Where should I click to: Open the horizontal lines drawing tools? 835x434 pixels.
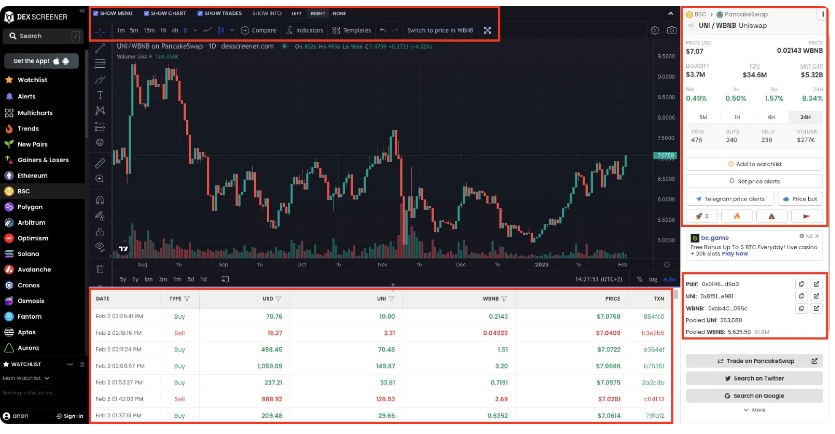(x=100, y=64)
